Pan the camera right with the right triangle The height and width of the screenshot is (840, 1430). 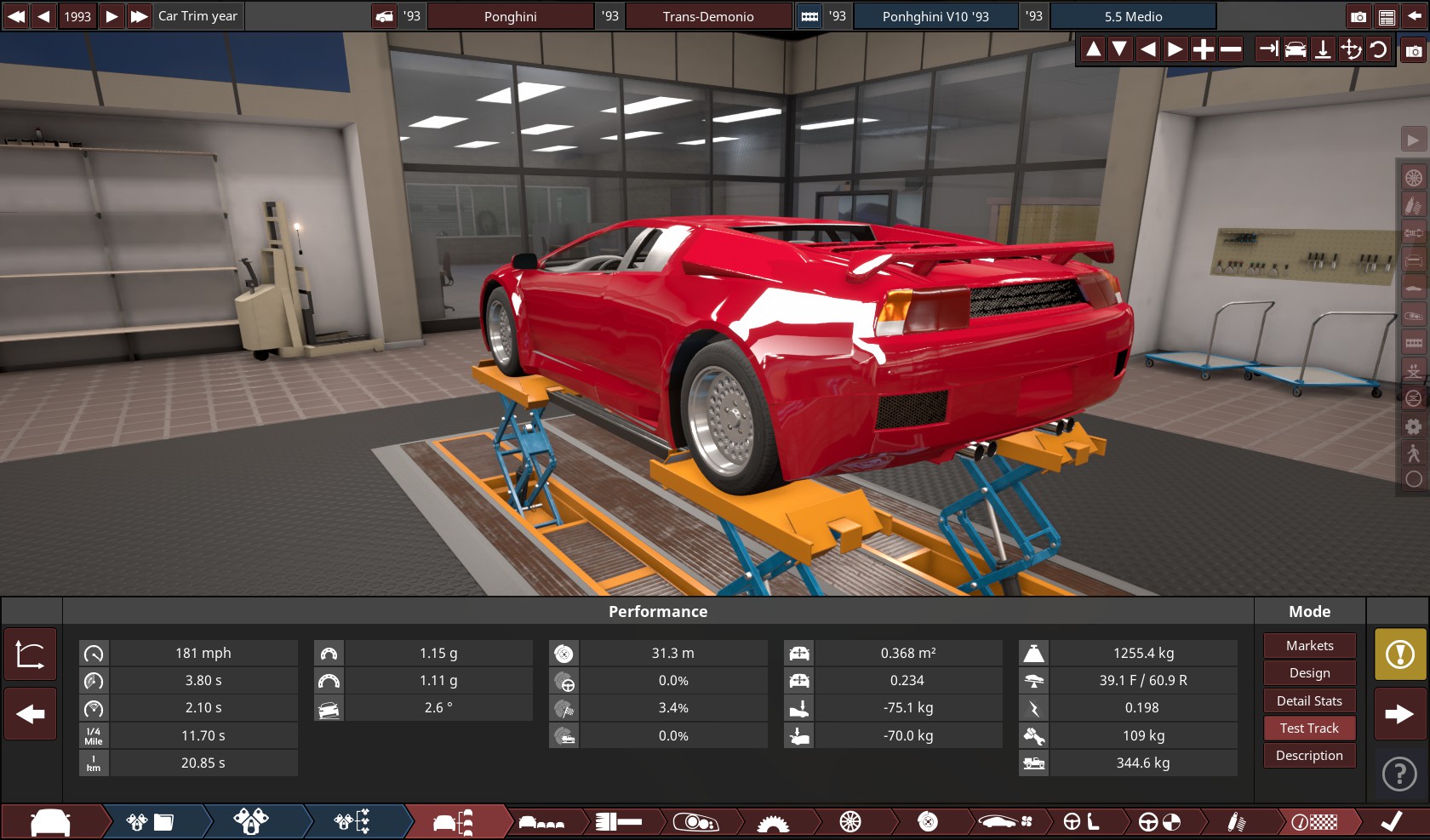(x=1175, y=50)
